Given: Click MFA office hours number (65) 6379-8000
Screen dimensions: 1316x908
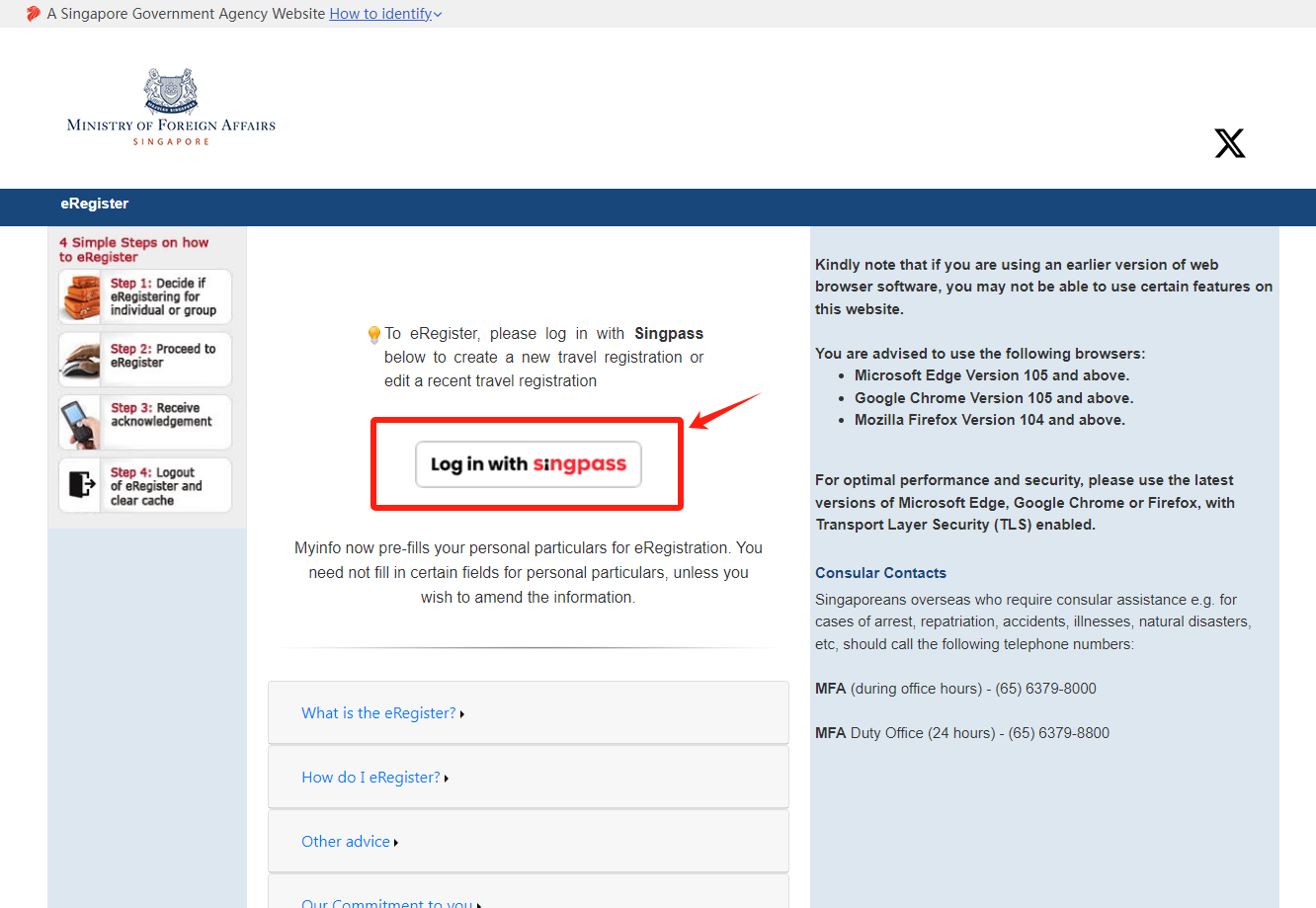Looking at the screenshot, I should (1045, 689).
